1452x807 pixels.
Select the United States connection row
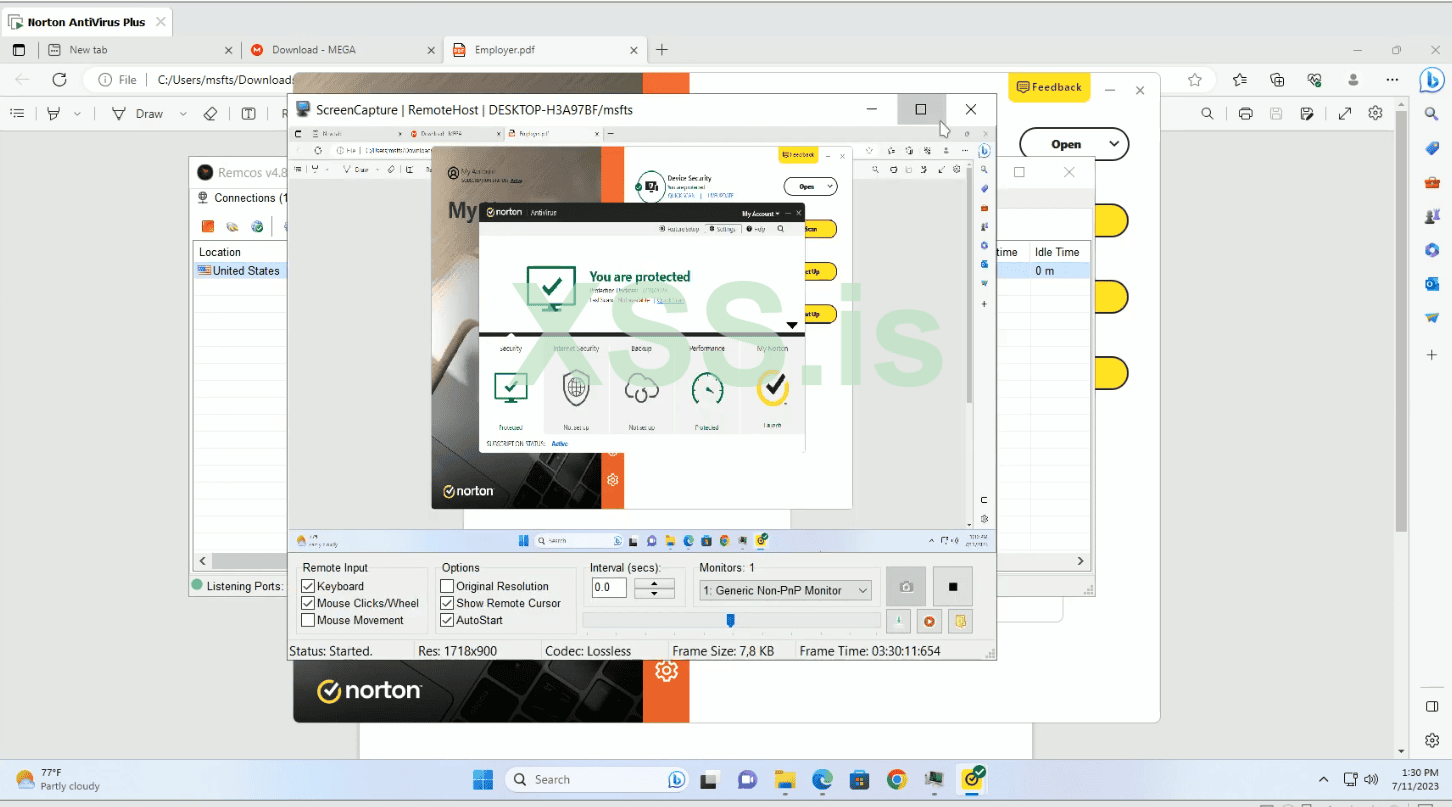[239, 271]
